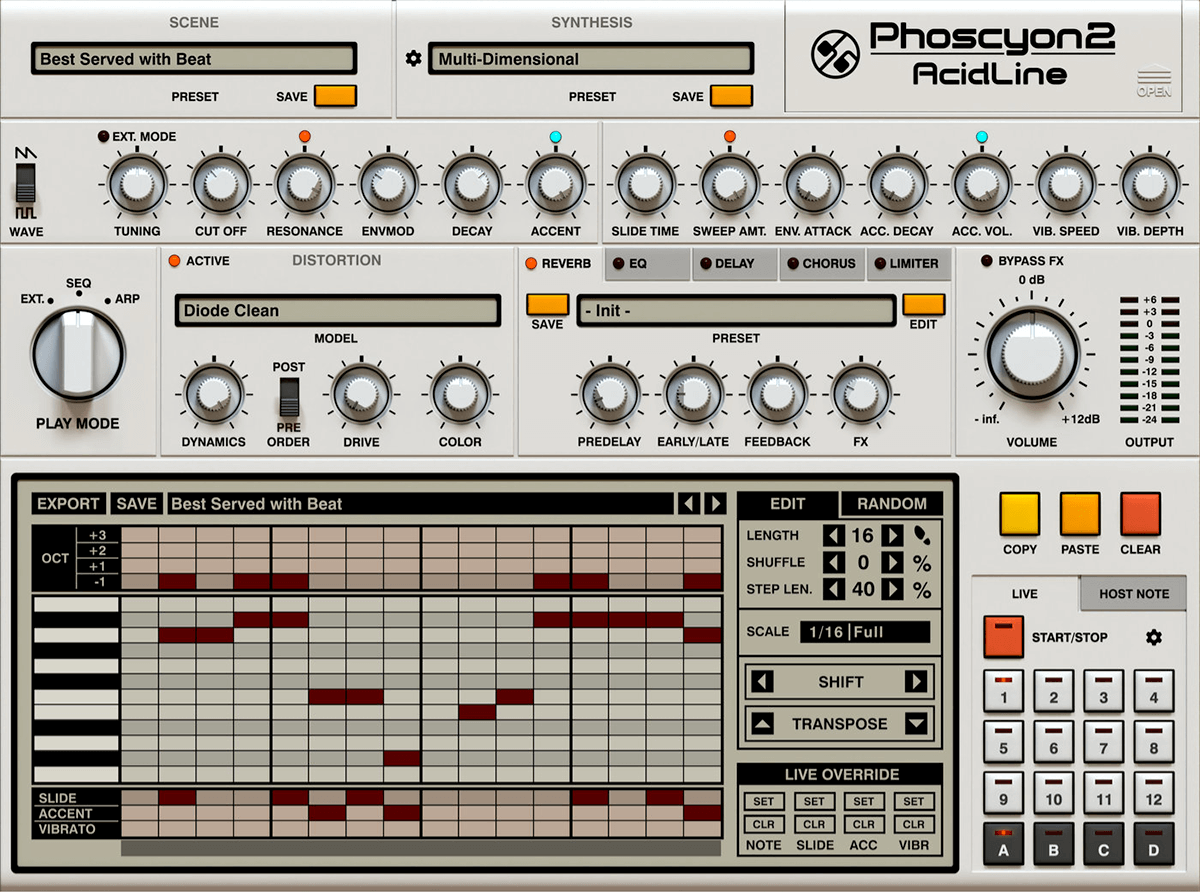Viewport: 1200px width, 892px height.
Task: Enable the BYPASS FX toggle
Action: click(986, 260)
